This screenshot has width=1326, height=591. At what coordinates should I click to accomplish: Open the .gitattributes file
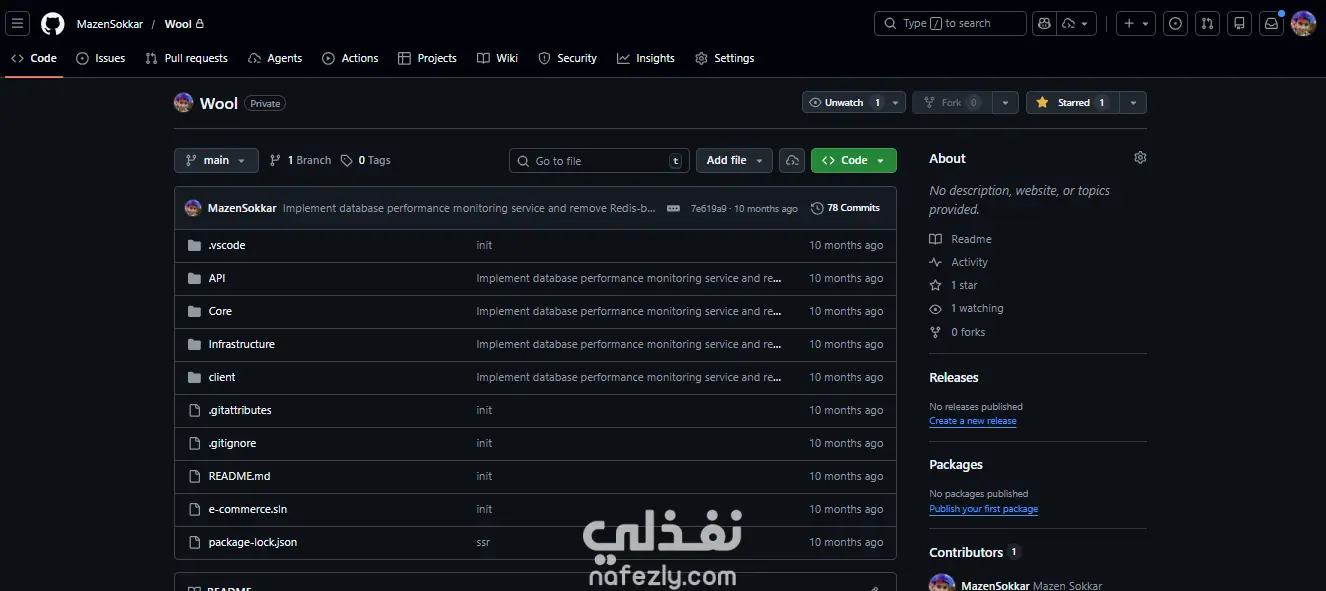click(240, 410)
